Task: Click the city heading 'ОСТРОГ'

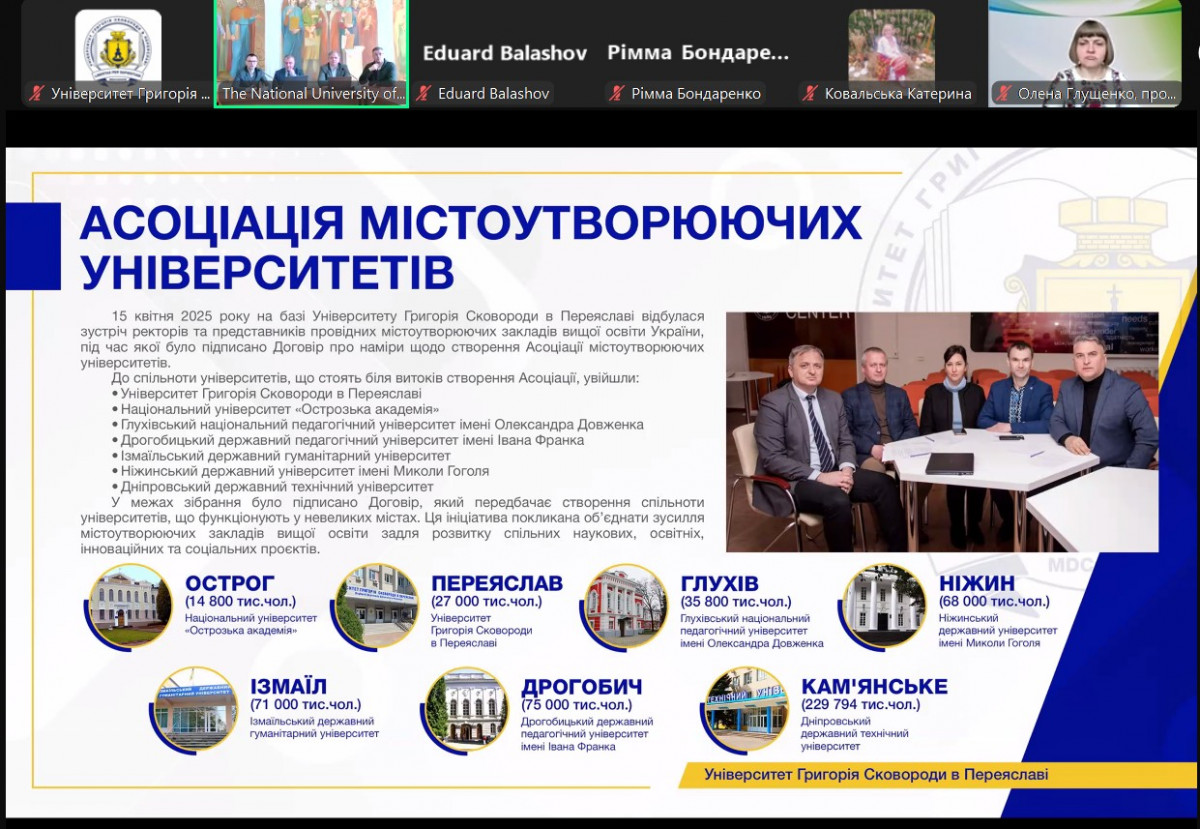Action: [x=231, y=583]
